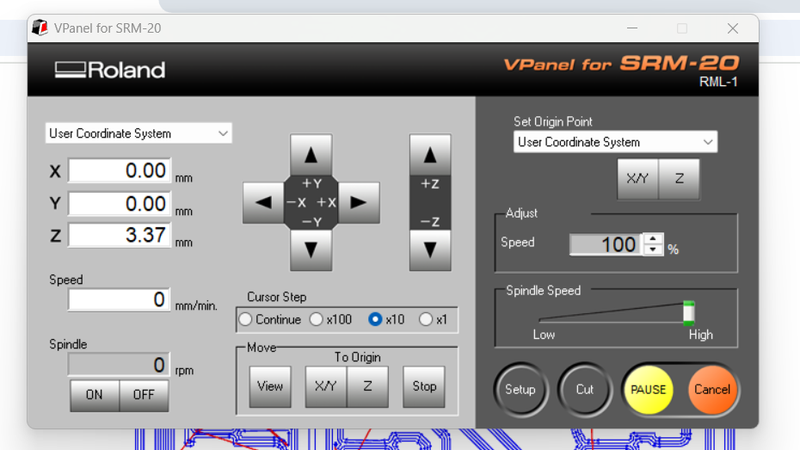Image resolution: width=800 pixels, height=450 pixels.
Task: Move to X/Y origin
Action: click(326, 386)
